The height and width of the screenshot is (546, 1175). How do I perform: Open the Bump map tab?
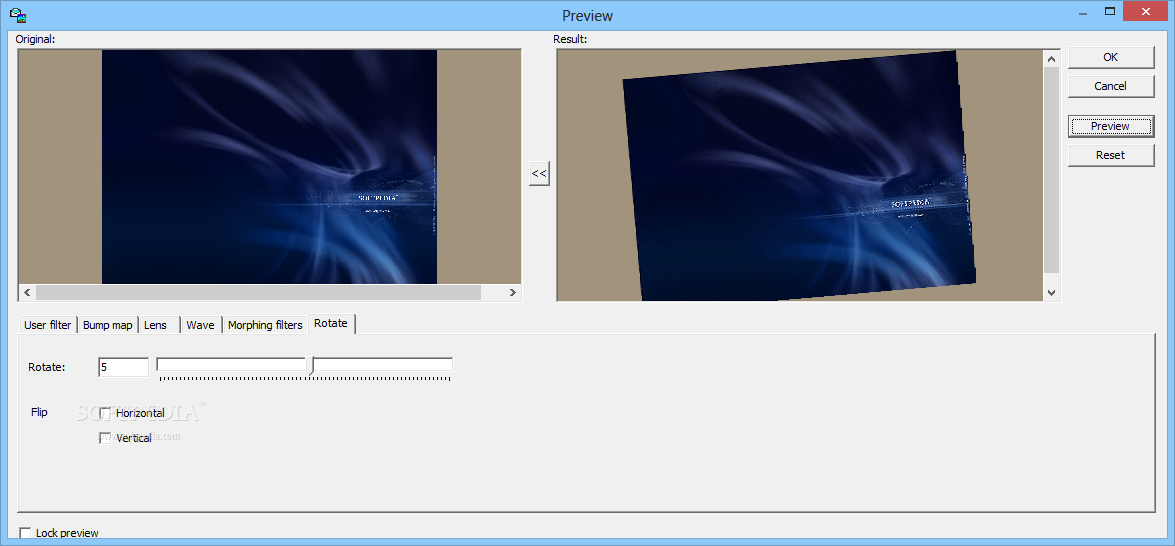[x=107, y=325]
